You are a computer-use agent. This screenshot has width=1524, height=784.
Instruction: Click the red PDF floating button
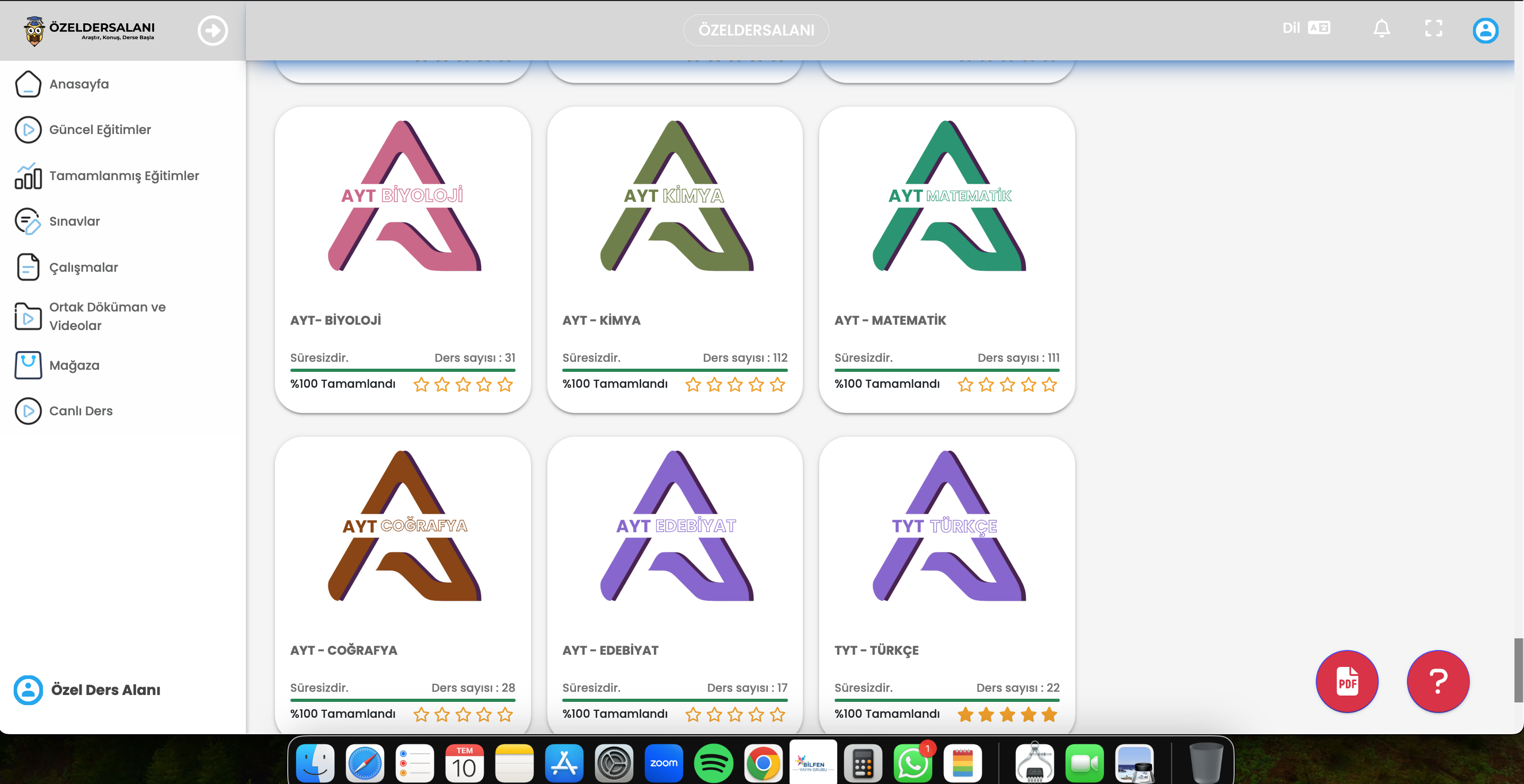(1346, 681)
